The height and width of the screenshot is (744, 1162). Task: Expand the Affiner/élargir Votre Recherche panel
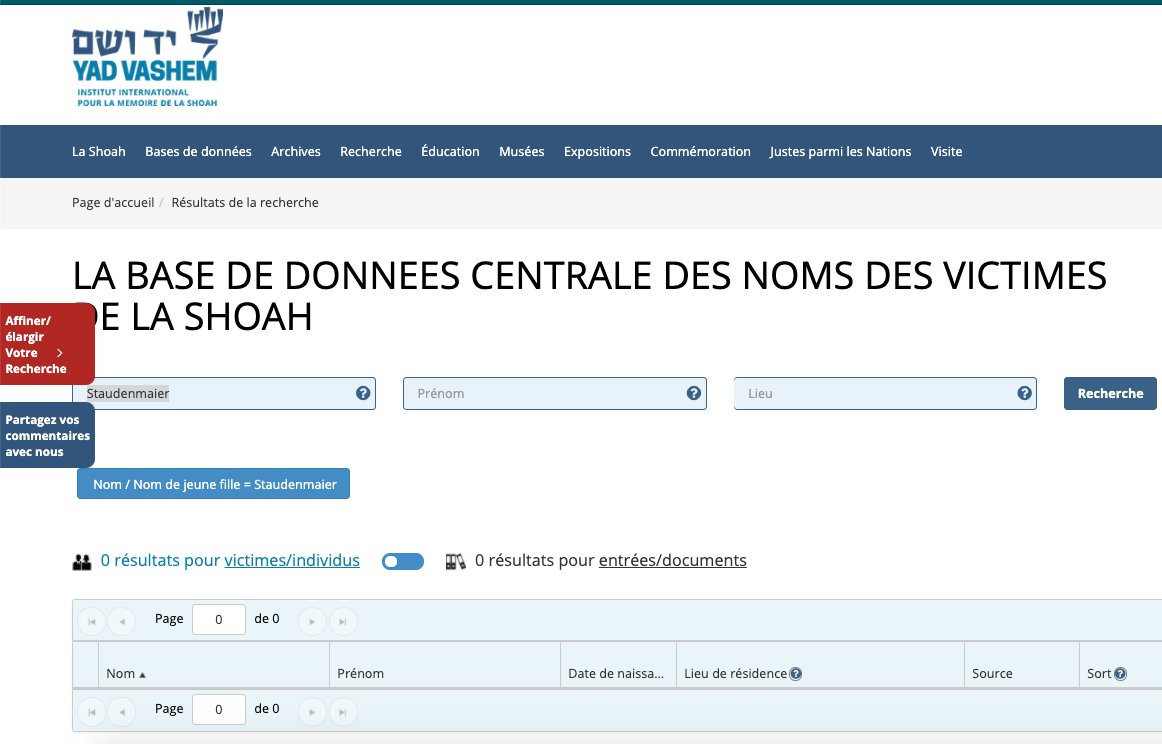tap(46, 344)
